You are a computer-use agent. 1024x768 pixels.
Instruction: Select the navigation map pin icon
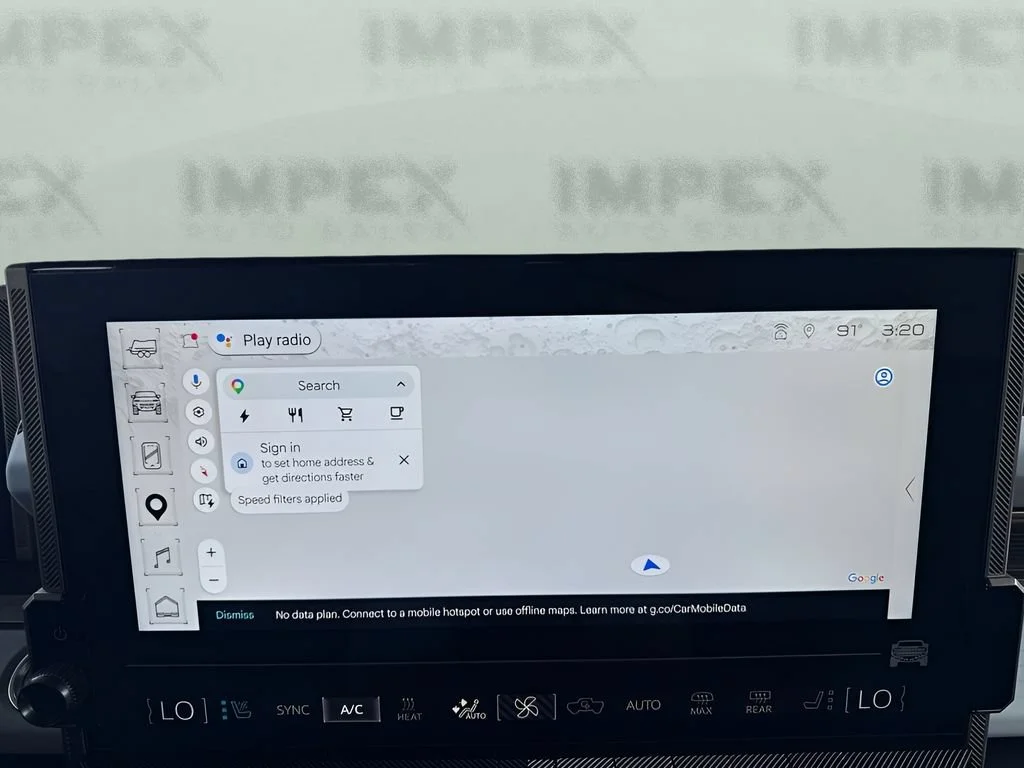point(156,507)
